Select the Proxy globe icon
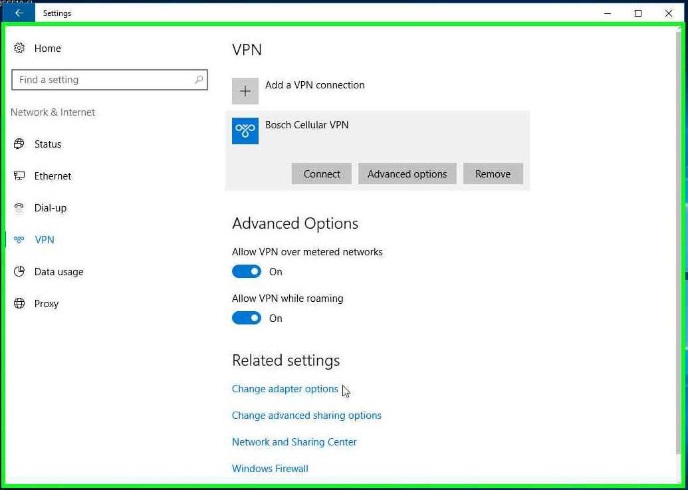 coord(19,303)
